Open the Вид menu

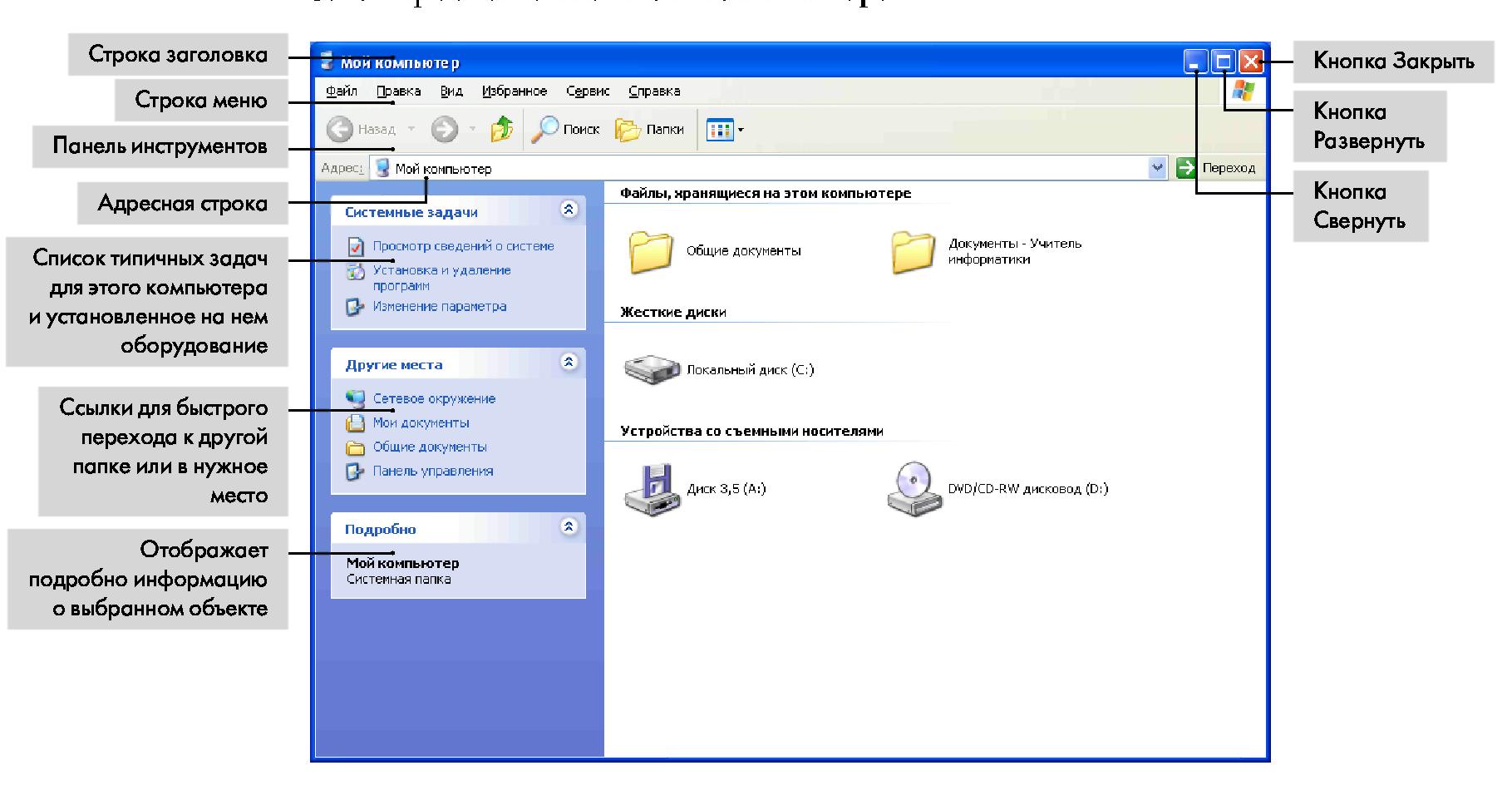coord(451,91)
